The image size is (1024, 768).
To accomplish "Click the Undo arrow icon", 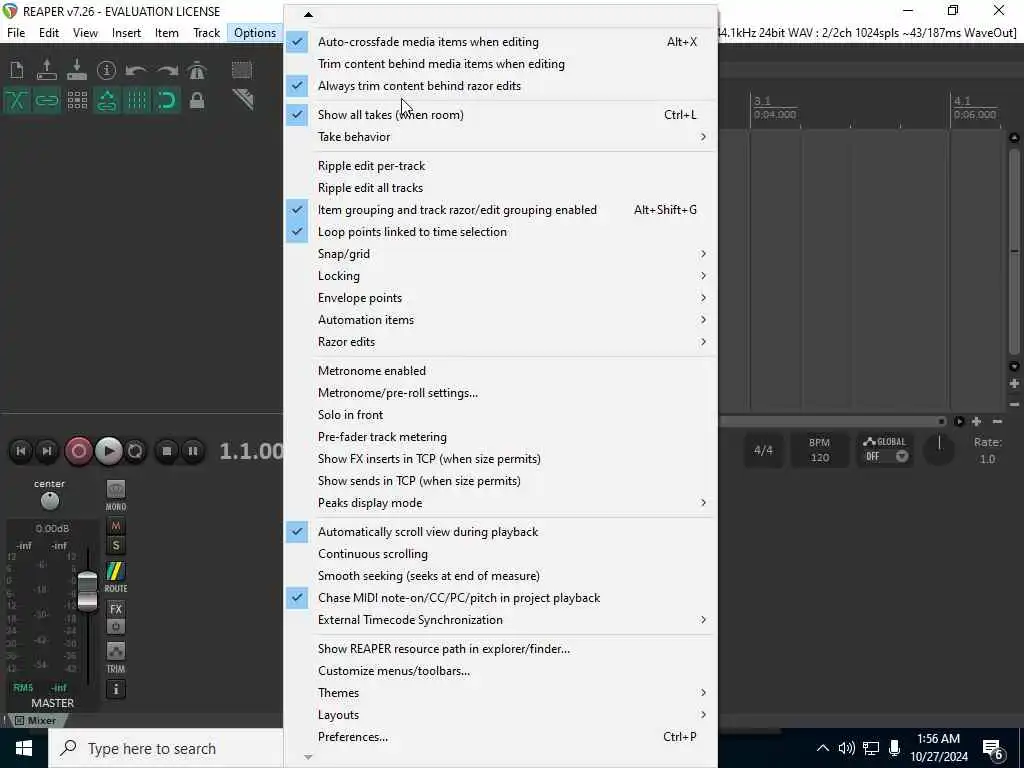I will [136, 70].
